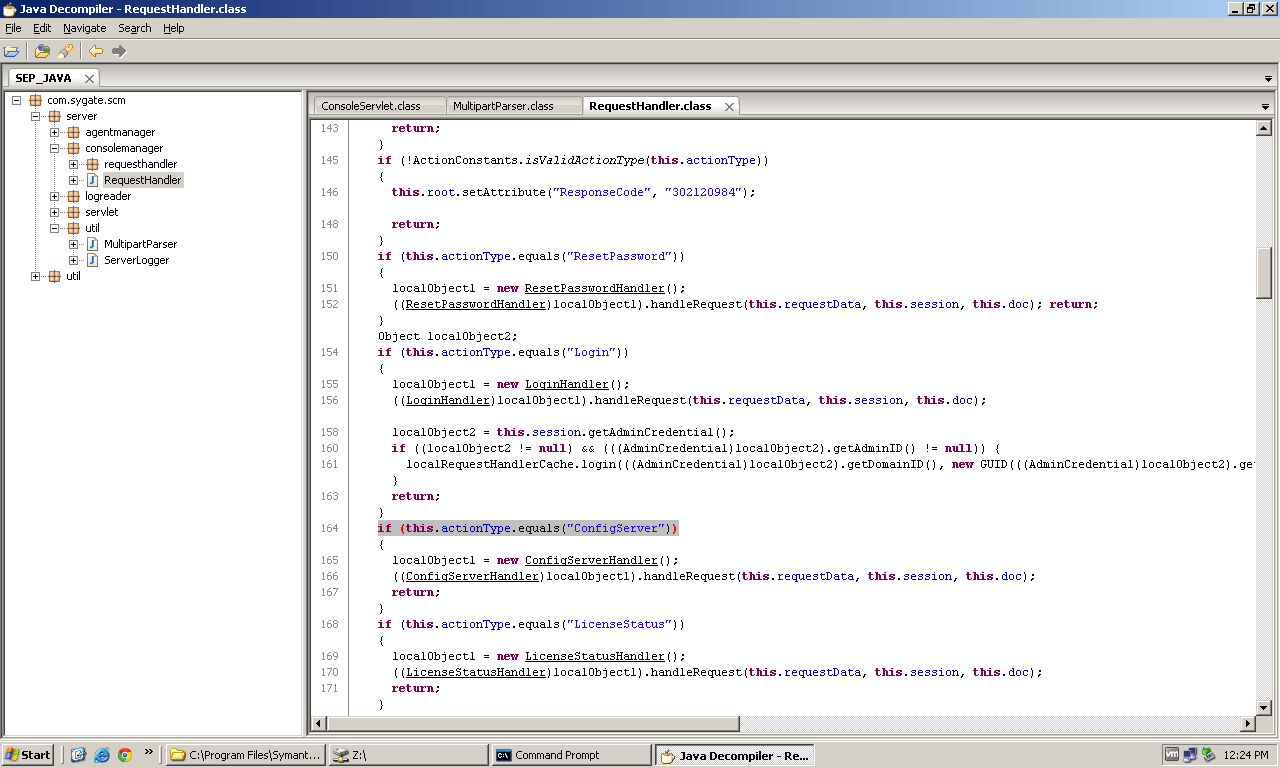Click the horizontal scrollbar right arrow

click(1248, 724)
